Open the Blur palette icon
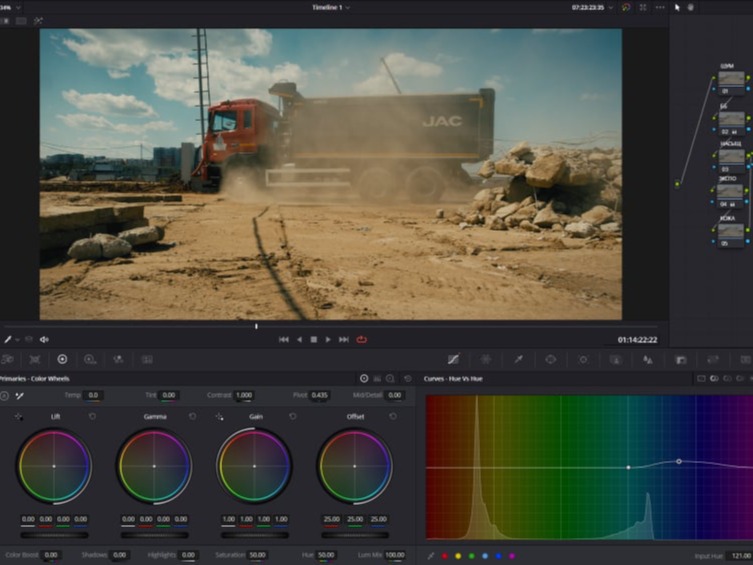The width and height of the screenshot is (753, 565). click(648, 359)
